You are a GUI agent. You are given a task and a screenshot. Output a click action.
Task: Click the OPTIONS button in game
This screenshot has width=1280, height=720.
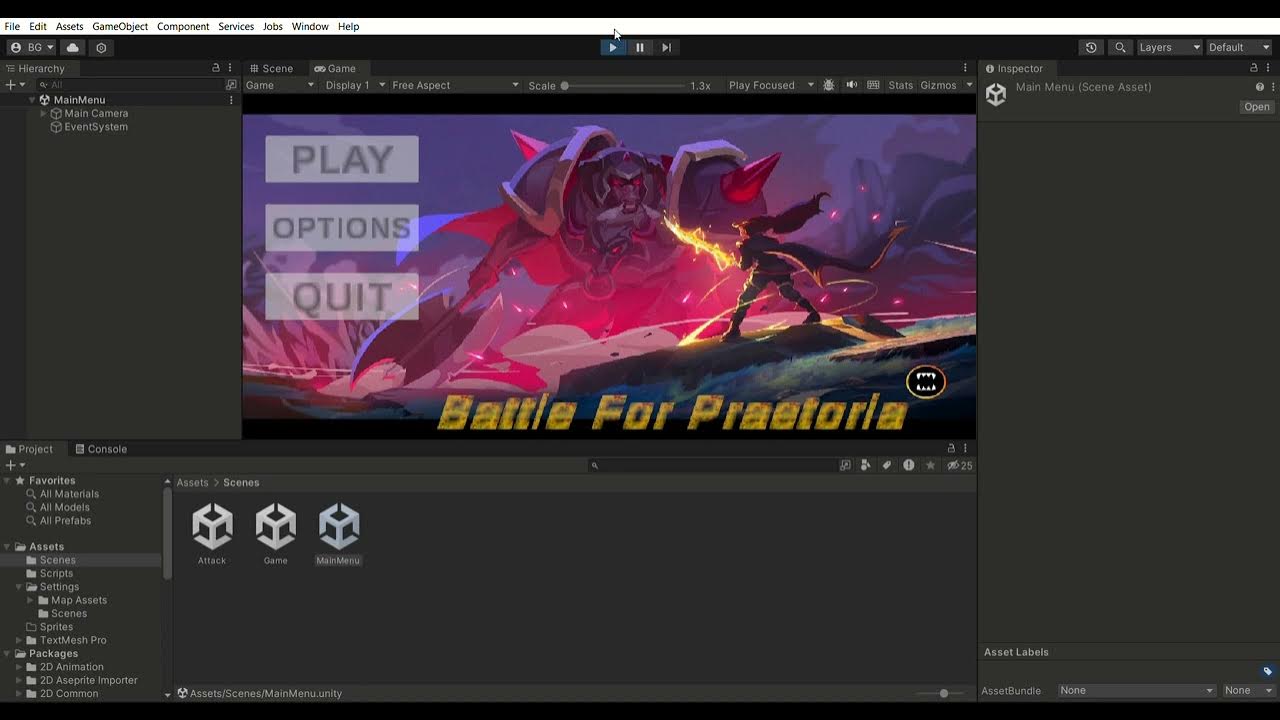click(x=342, y=228)
